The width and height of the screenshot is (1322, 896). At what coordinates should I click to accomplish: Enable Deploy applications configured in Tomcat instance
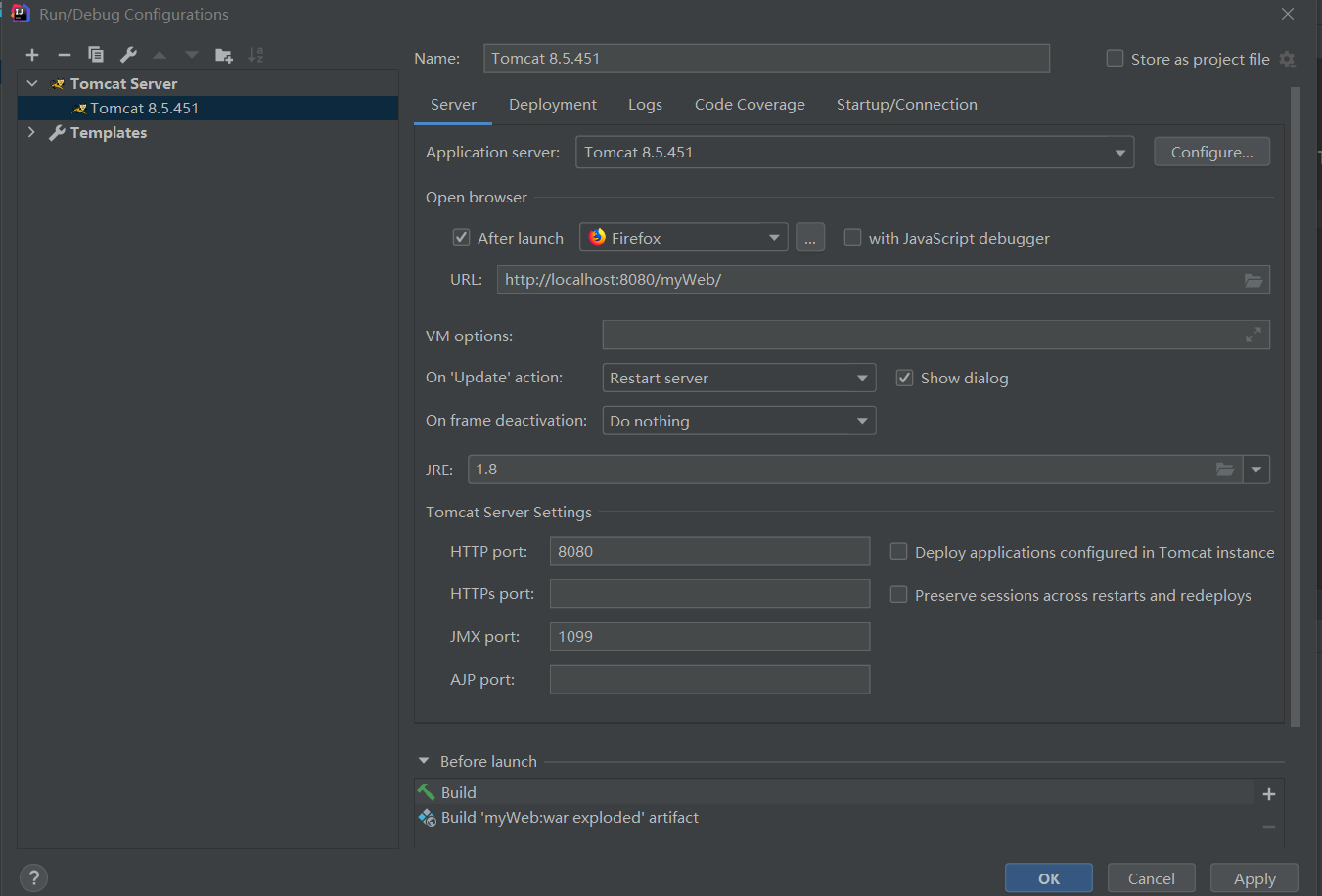click(898, 552)
